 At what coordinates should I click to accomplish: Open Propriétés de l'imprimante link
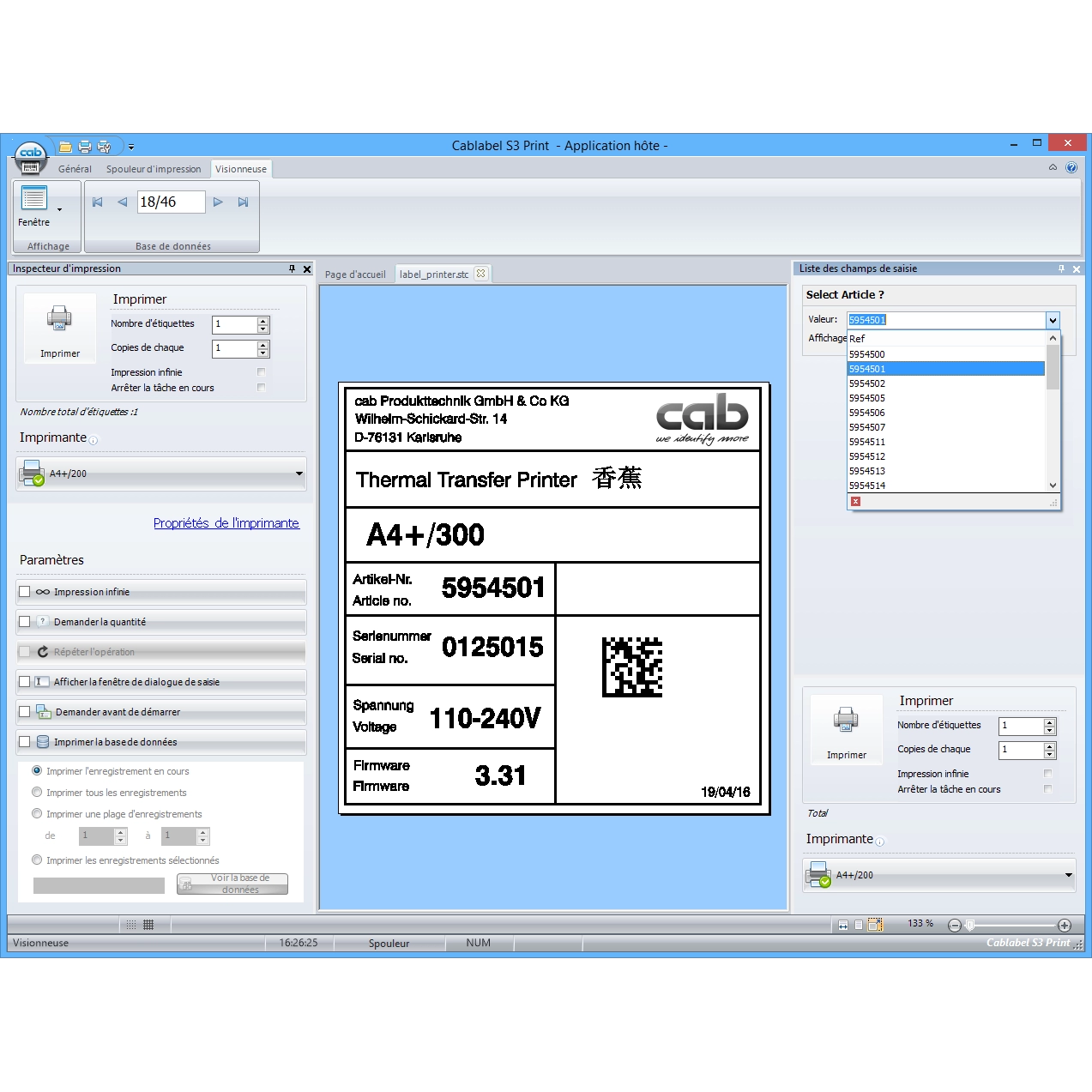226,523
